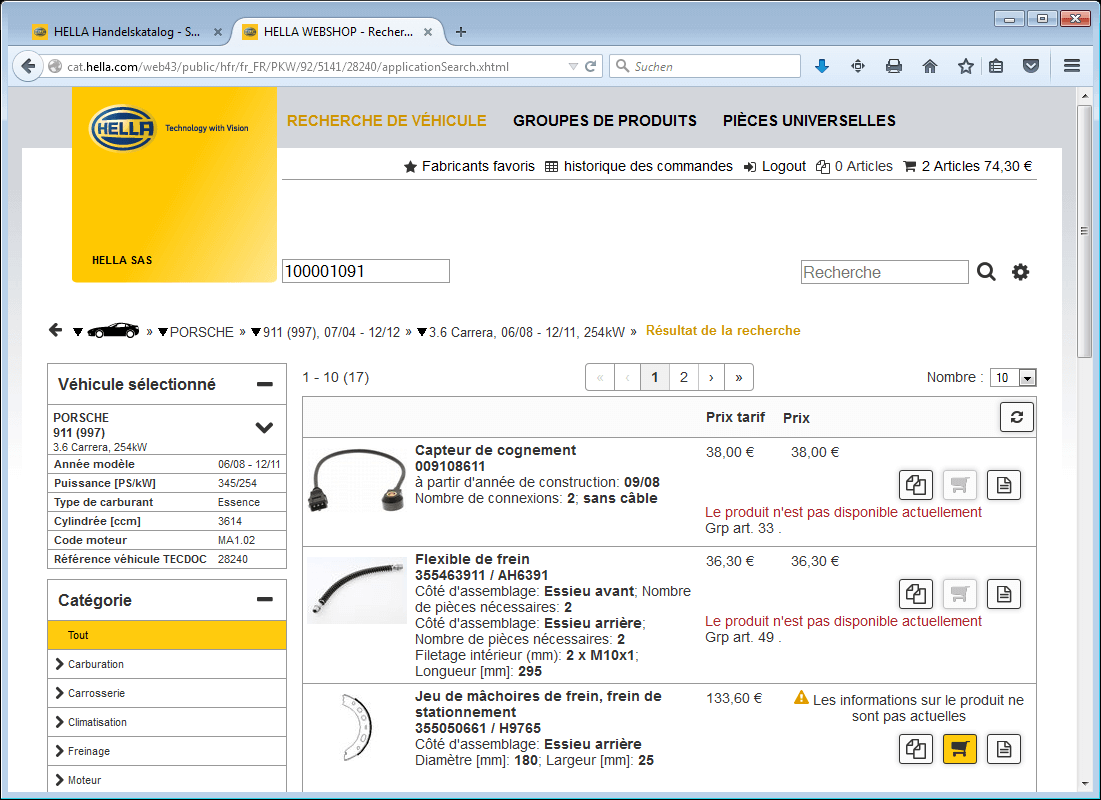Click the Résultat de la recherche breadcrumb

click(723, 330)
